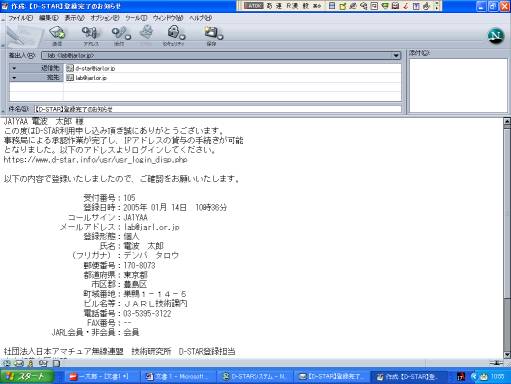The image size is (511, 384).
Task: Open Navigator from status bar component icon
Action: pos(7,363)
